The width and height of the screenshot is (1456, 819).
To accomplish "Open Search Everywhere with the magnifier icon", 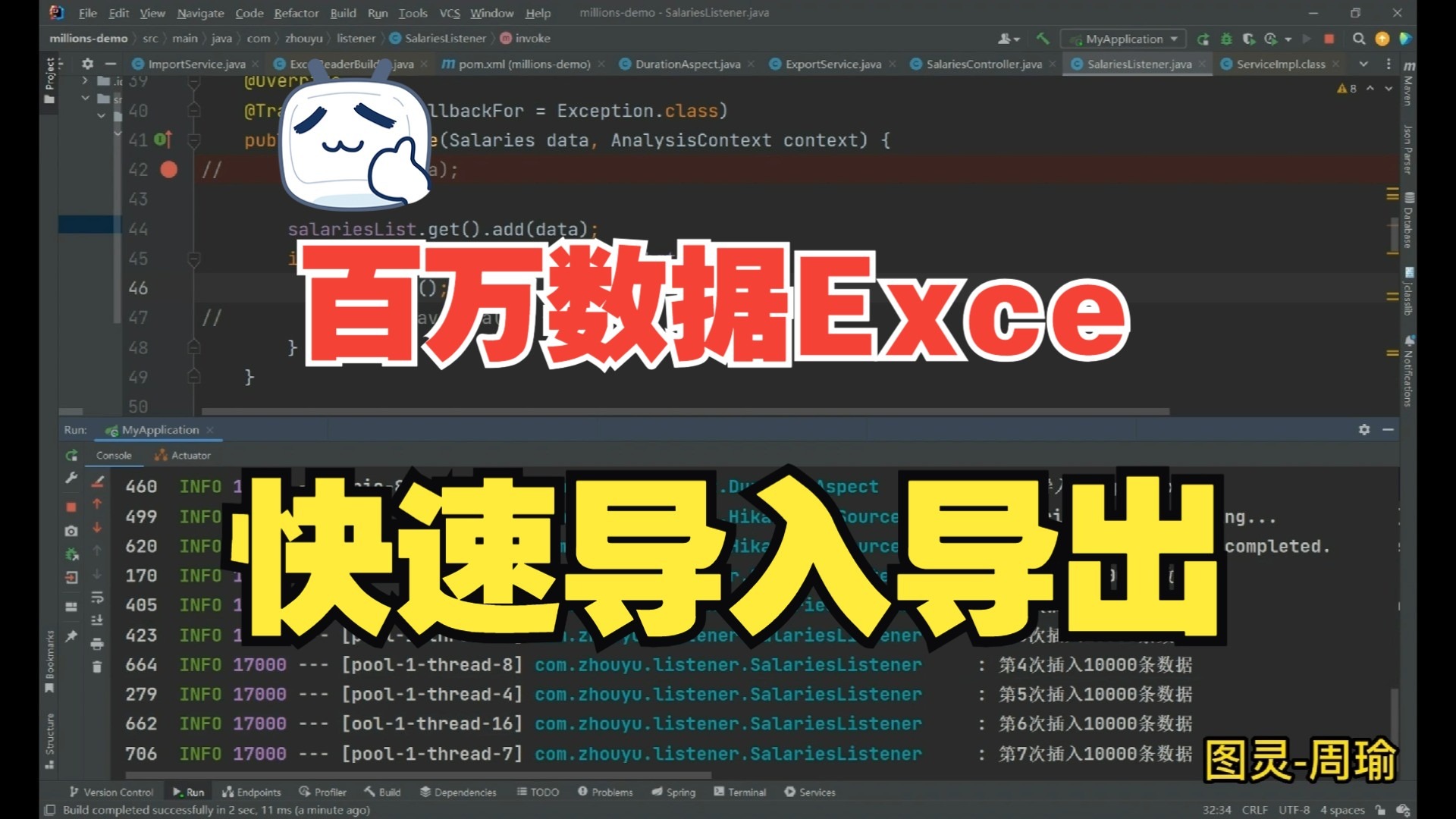I will (x=1359, y=39).
